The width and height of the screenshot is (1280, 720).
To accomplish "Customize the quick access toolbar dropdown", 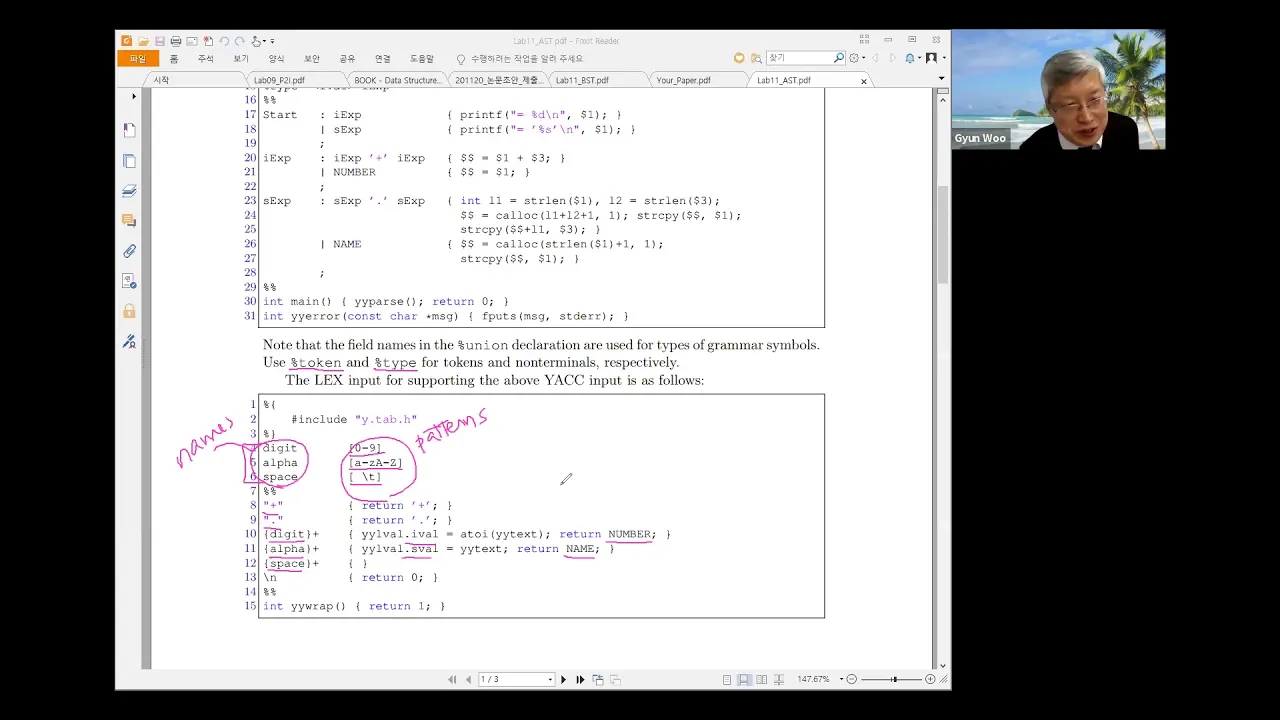I will tap(272, 41).
